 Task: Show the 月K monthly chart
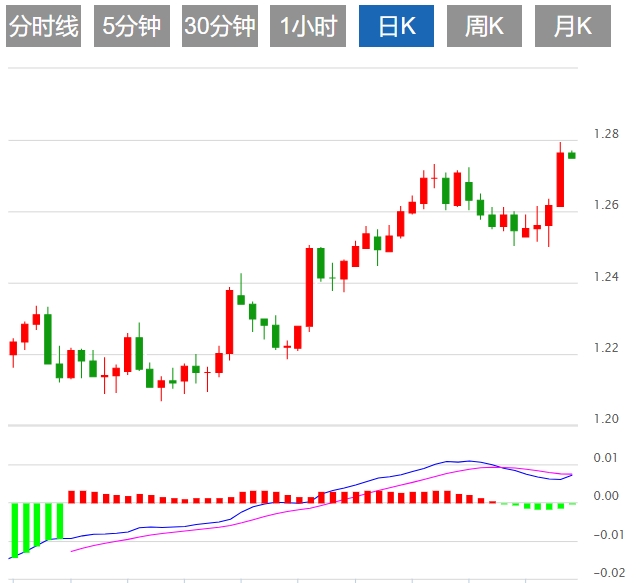pyautogui.click(x=573, y=26)
